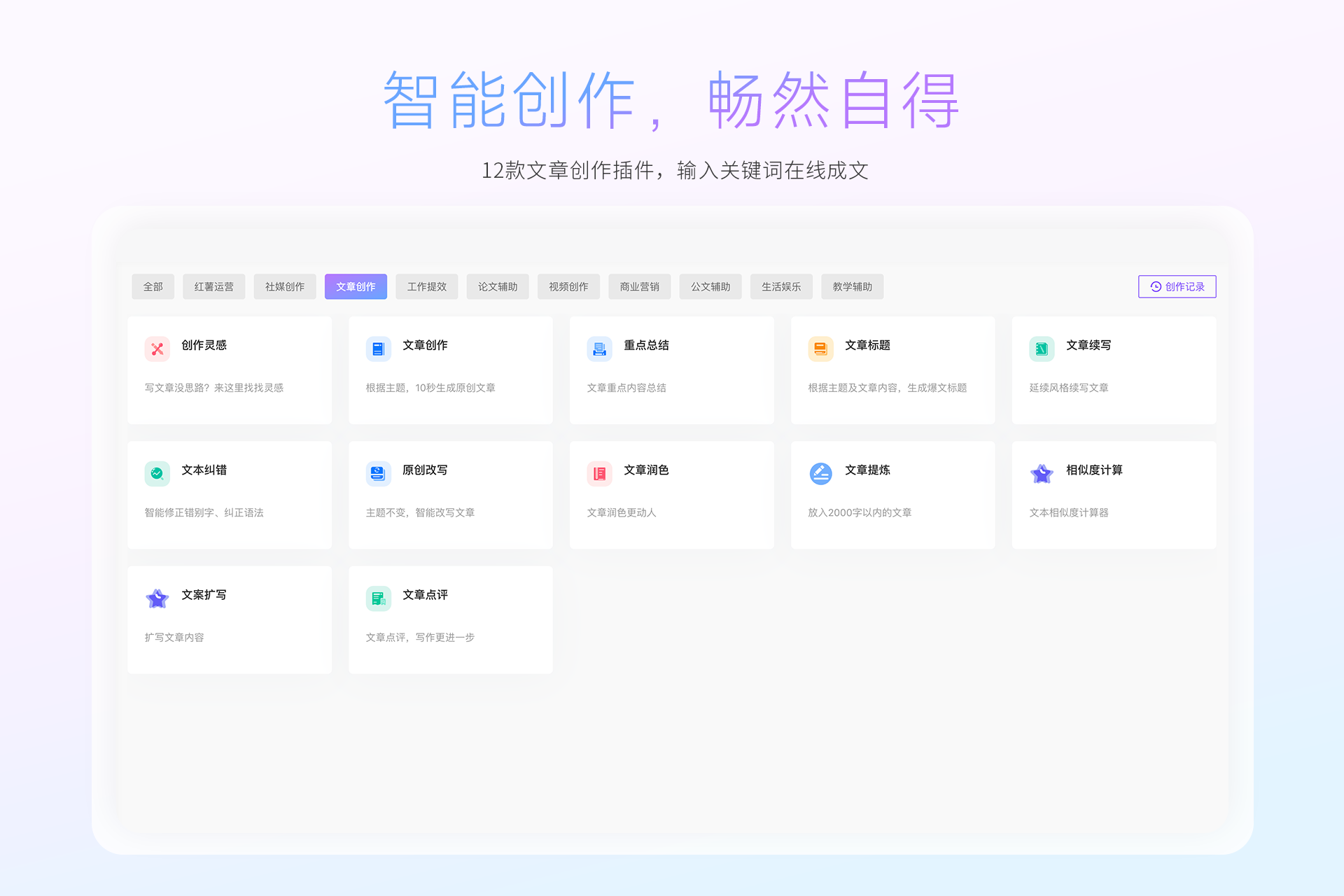Select the 全部 category tab
The height and width of the screenshot is (896, 1344).
click(x=153, y=287)
